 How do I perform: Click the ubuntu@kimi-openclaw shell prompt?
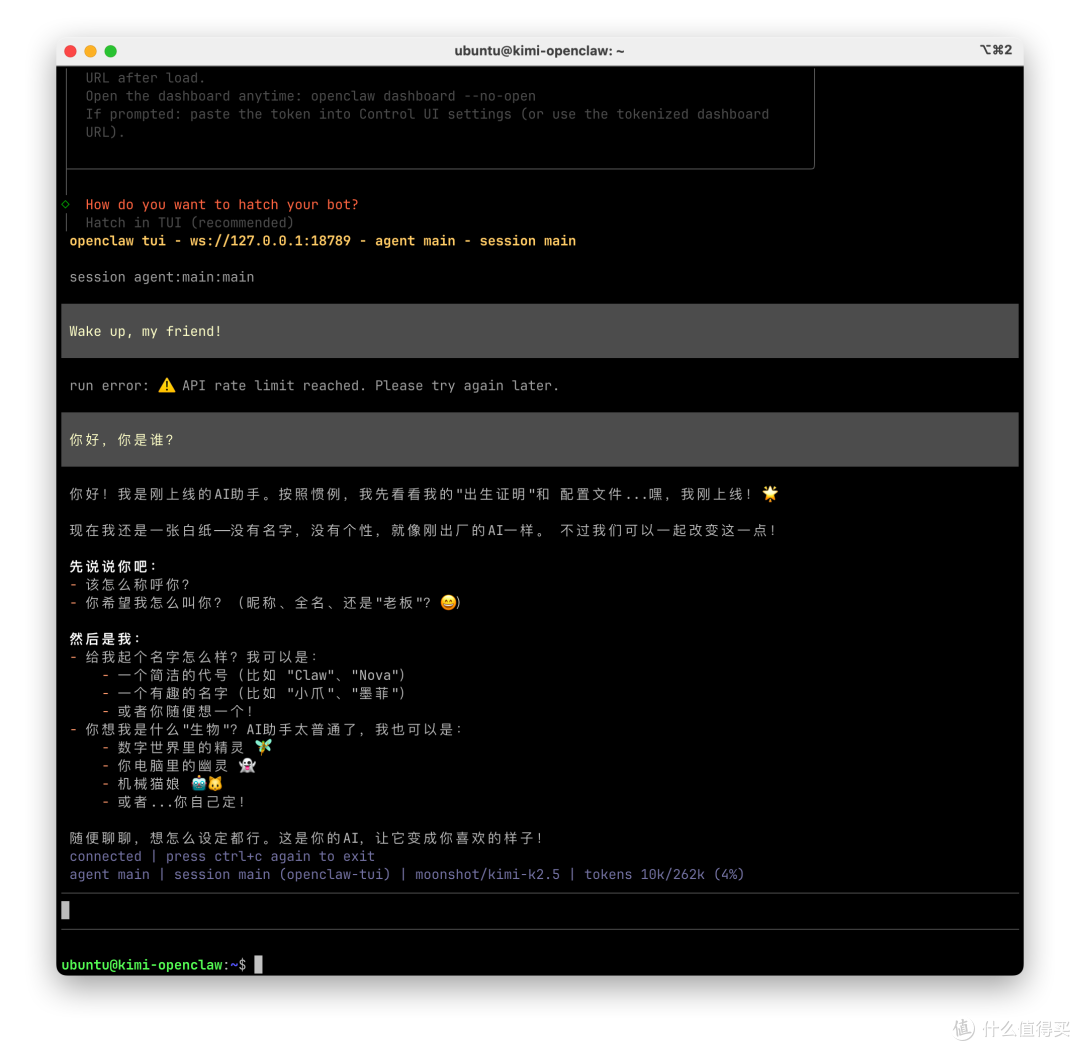pyautogui.click(x=154, y=964)
